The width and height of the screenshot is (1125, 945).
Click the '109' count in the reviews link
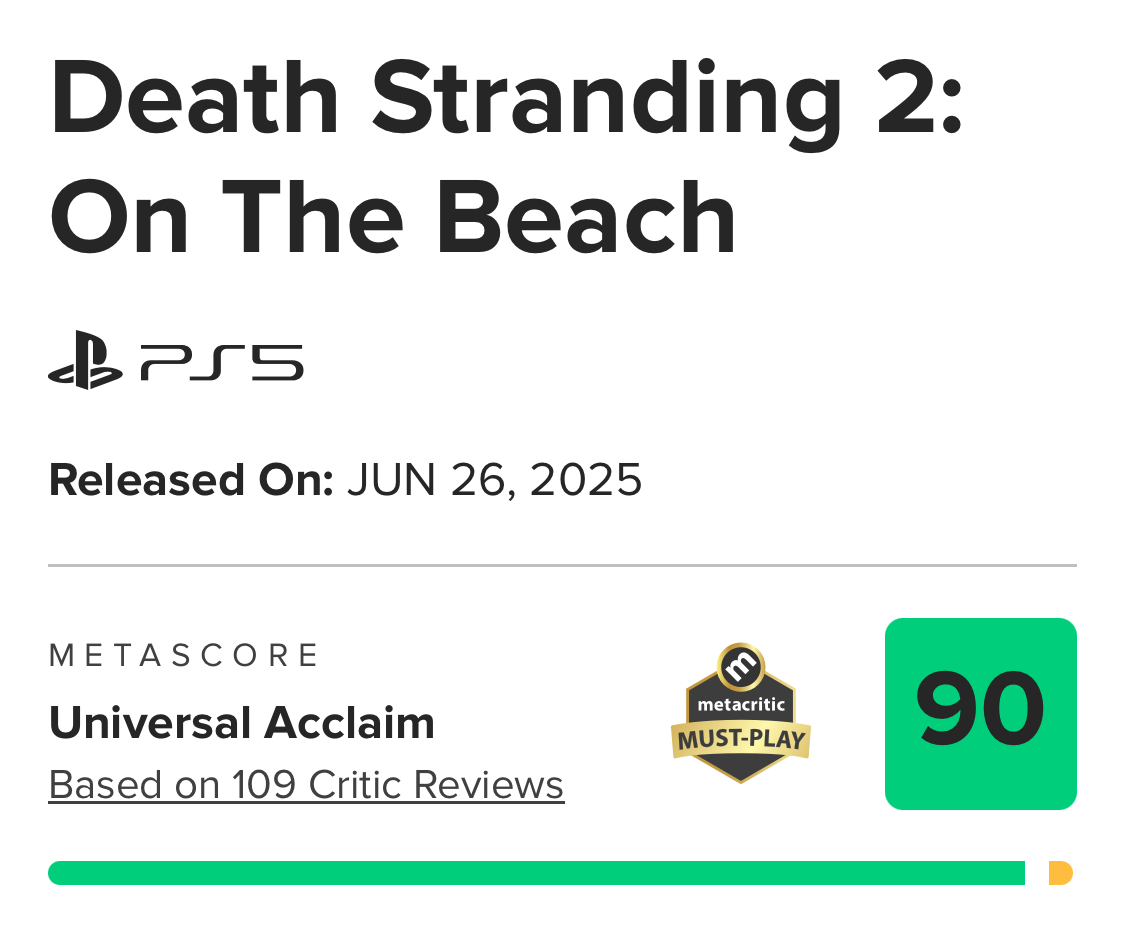[264, 785]
